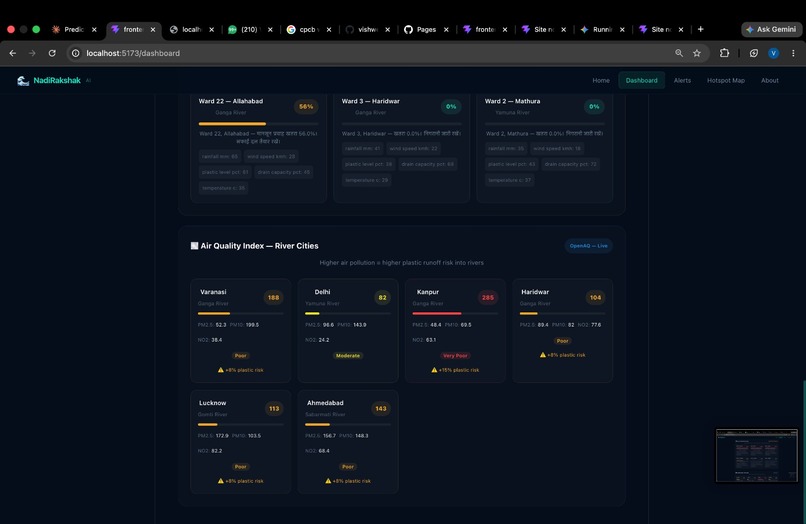Screen dimensions: 806x524
Task: Click the Ward 22 — Allahabad title
Action: (231, 101)
